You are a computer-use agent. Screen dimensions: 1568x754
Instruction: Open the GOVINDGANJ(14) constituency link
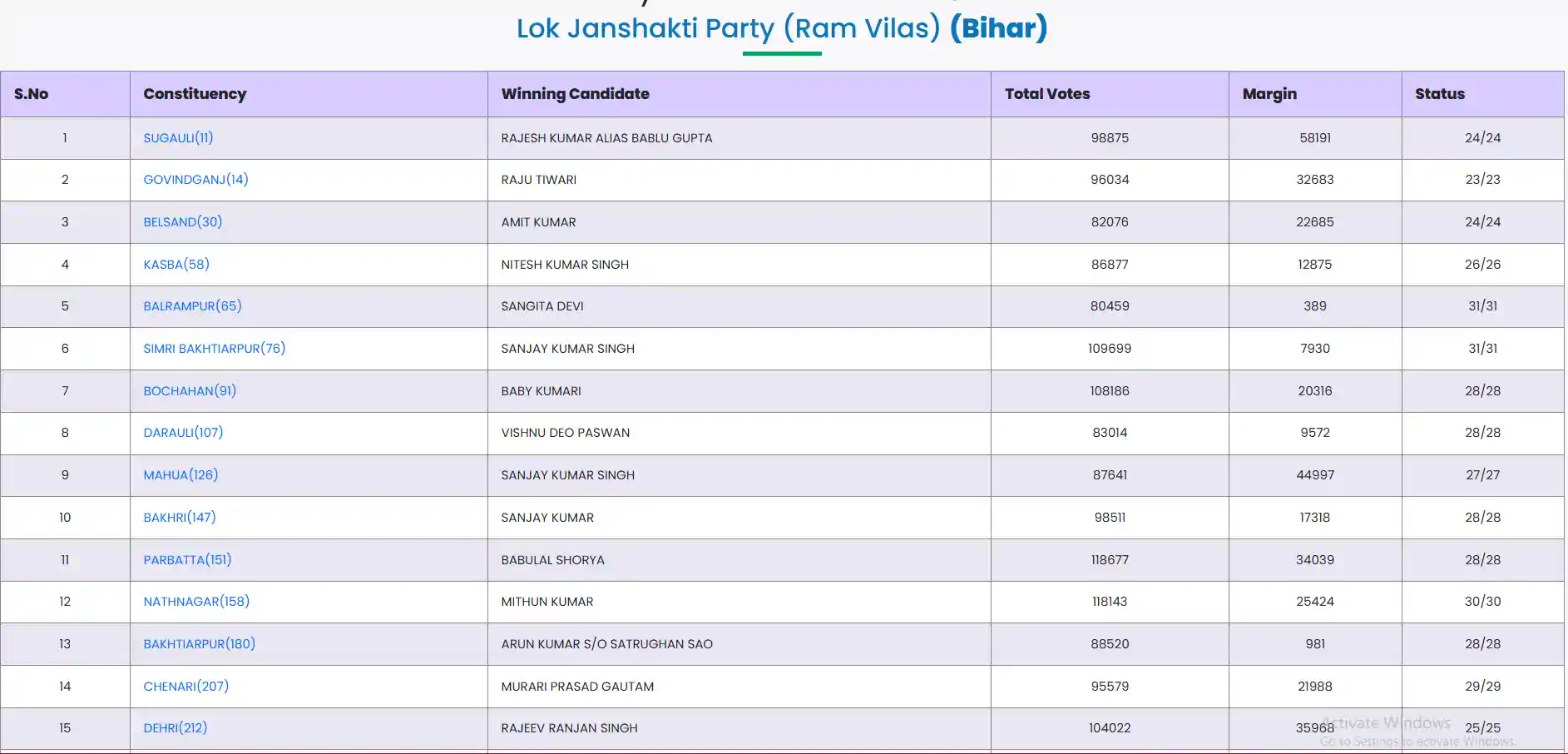coord(195,180)
